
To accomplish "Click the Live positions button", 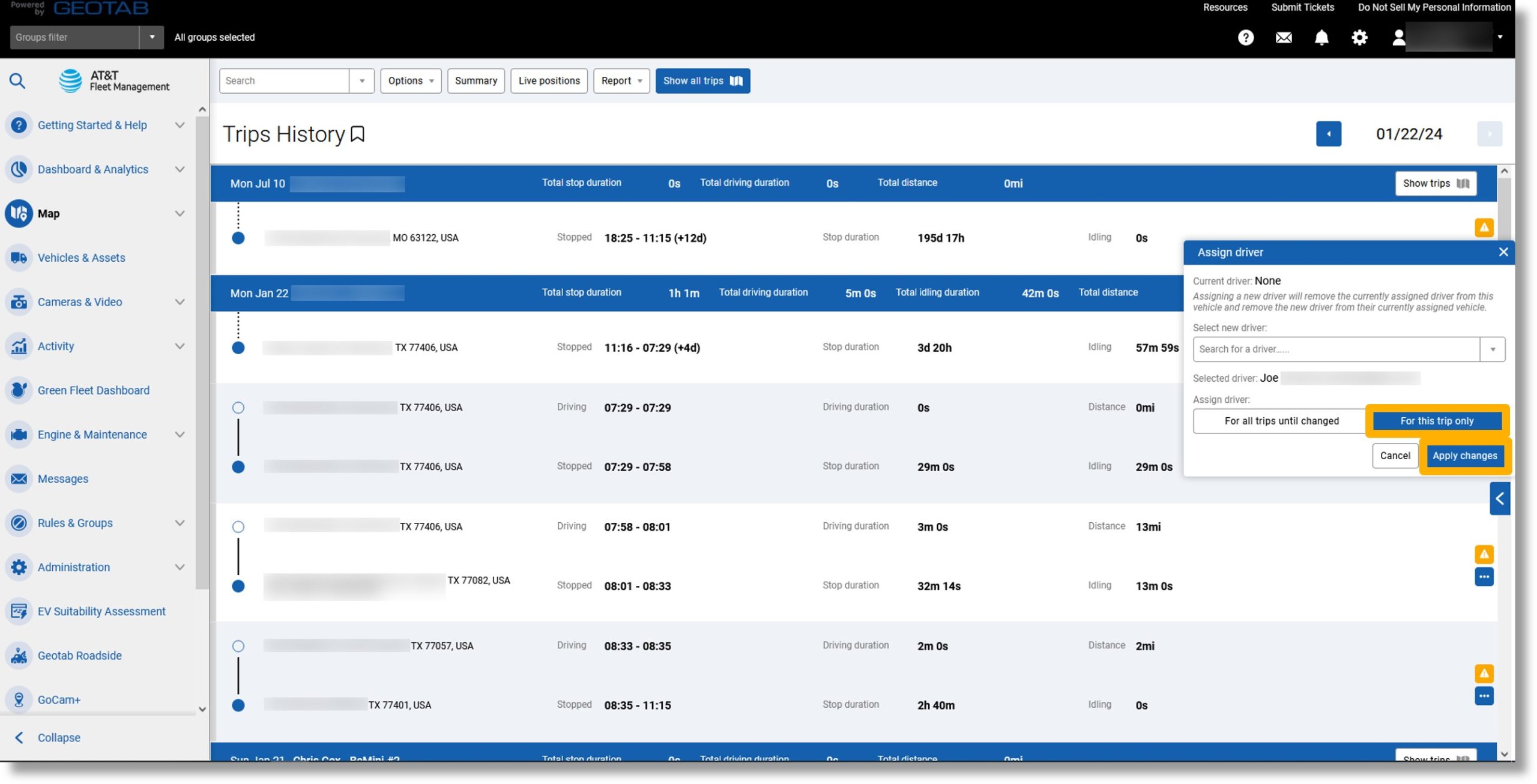I will 549,81.
